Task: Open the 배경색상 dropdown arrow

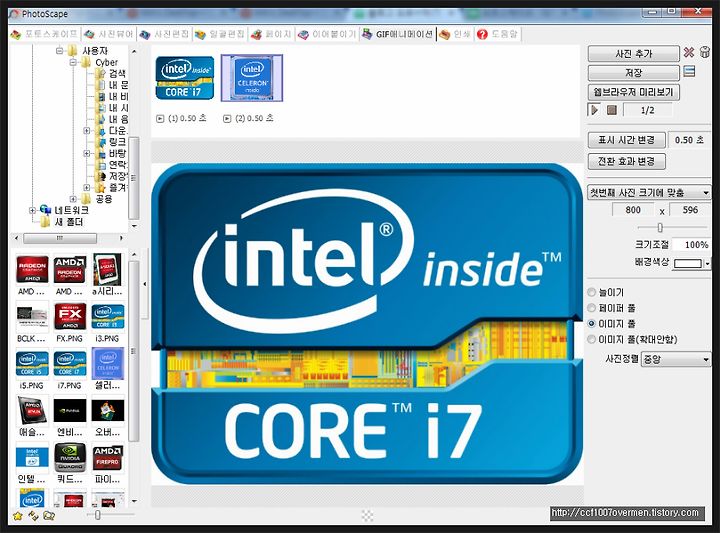Action: coord(707,264)
